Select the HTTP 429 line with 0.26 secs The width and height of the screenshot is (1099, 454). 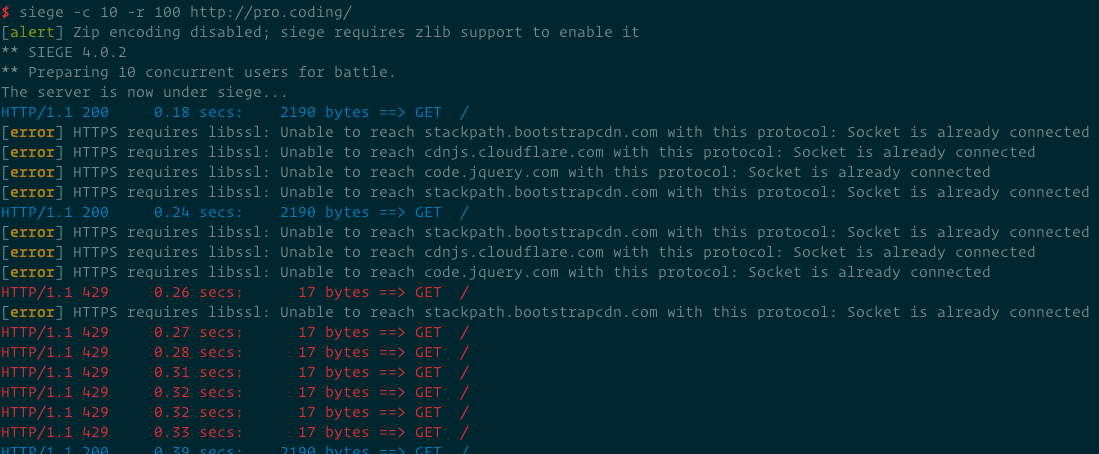236,291
